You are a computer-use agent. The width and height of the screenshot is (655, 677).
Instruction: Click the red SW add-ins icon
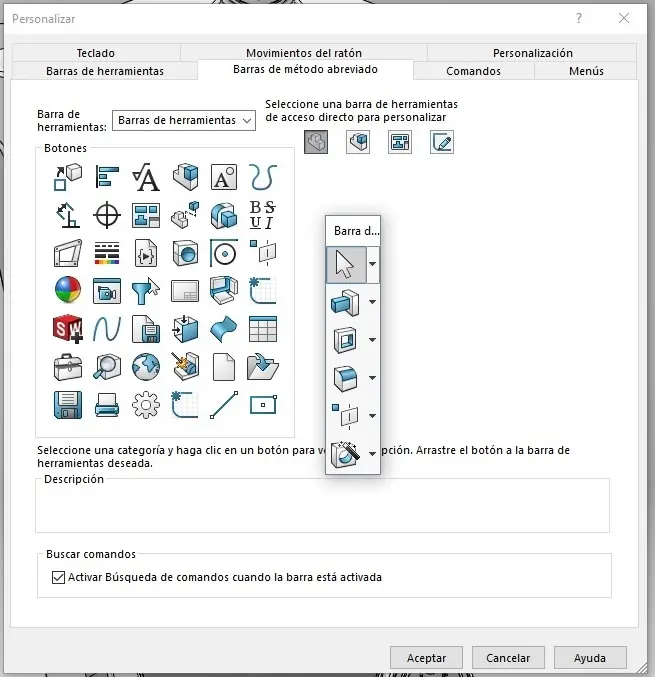(68, 329)
